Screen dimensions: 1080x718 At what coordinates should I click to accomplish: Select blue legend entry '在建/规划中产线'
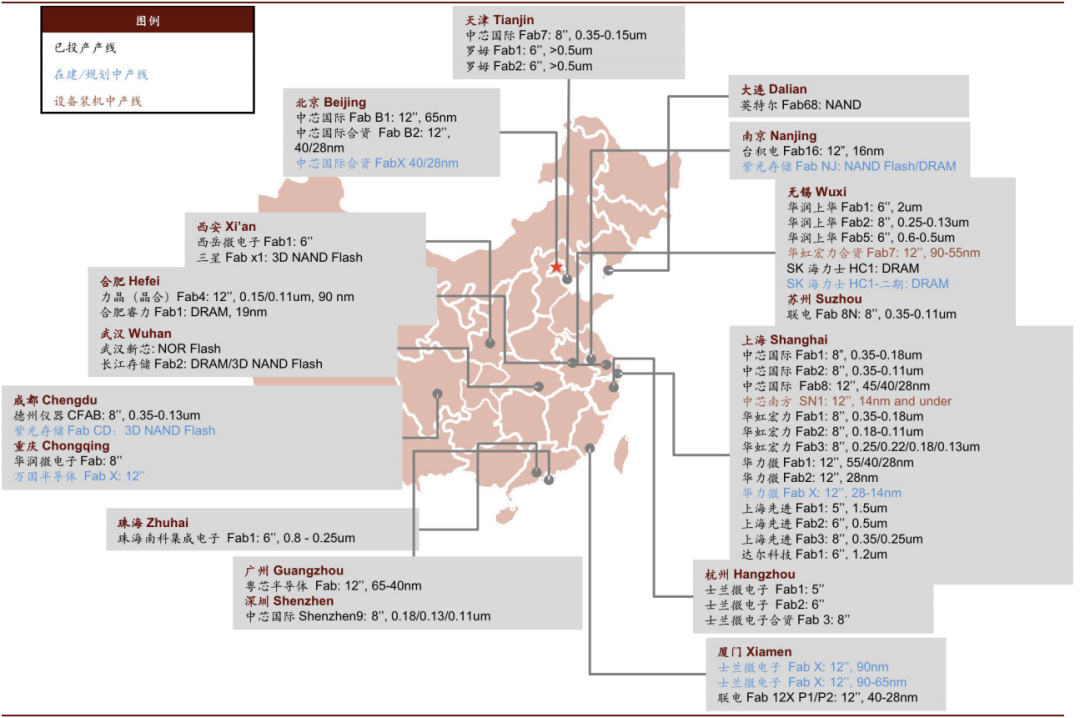101,74
